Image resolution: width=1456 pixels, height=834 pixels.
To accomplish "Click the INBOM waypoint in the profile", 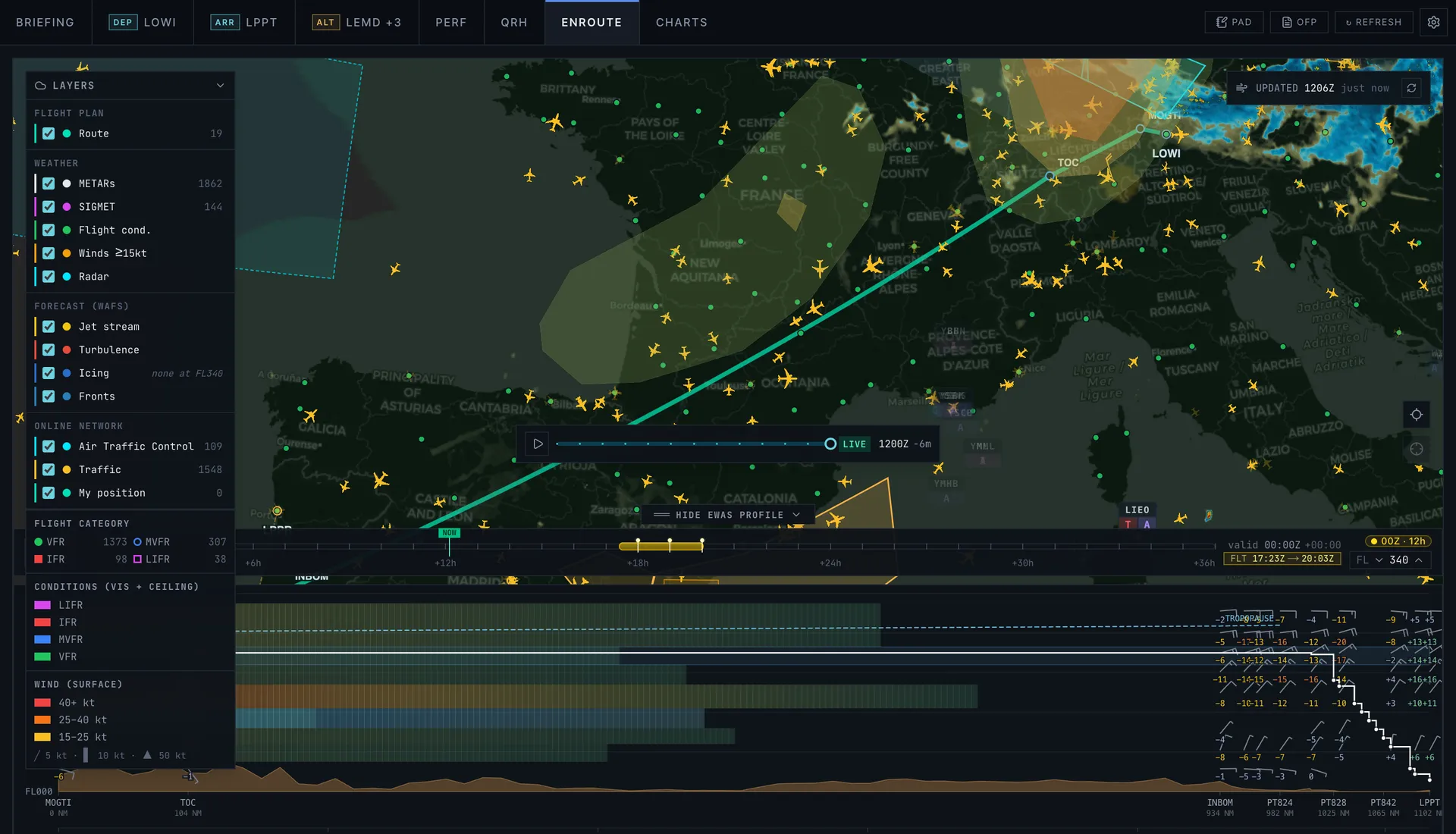I will (x=1219, y=803).
